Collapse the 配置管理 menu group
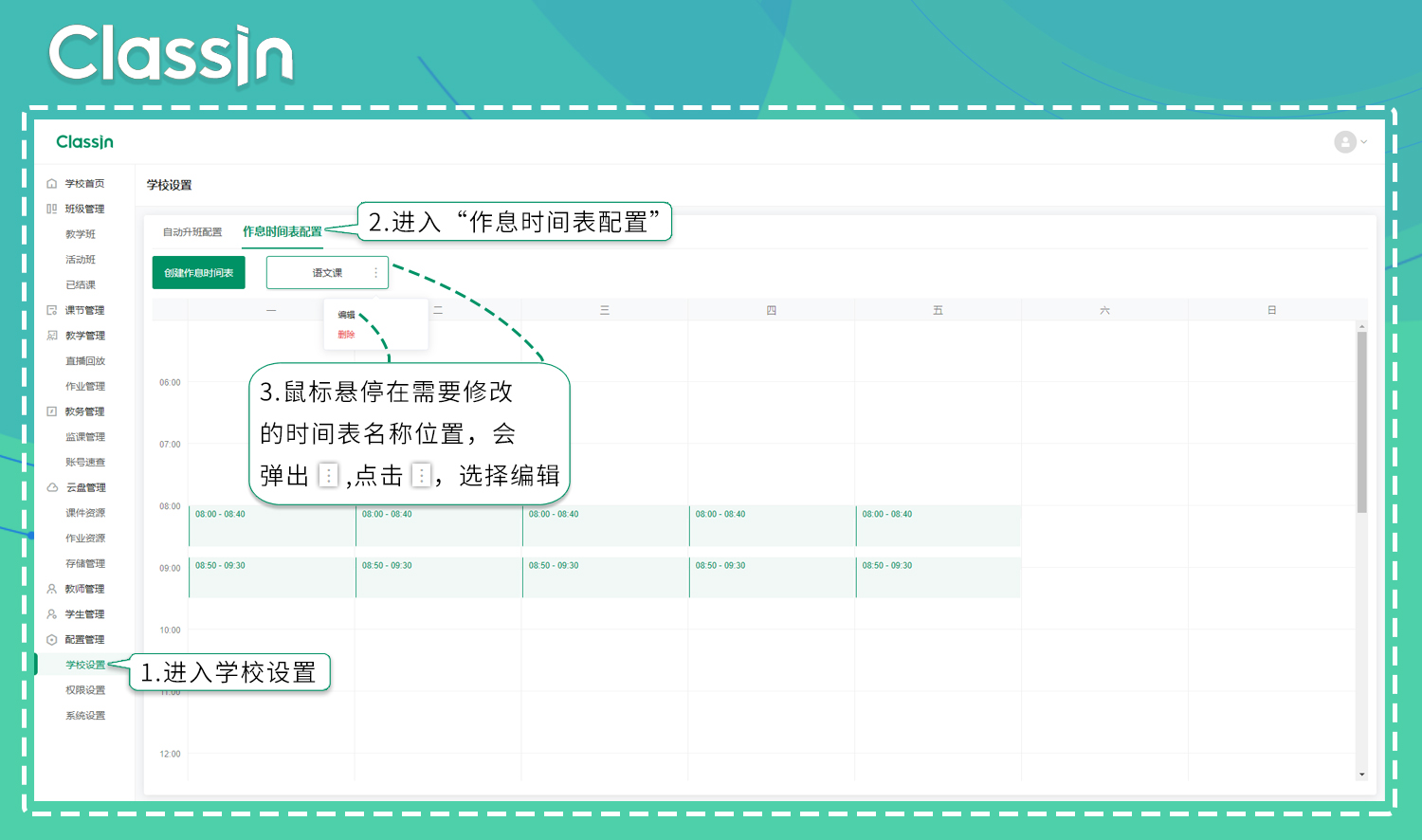 pyautogui.click(x=84, y=640)
